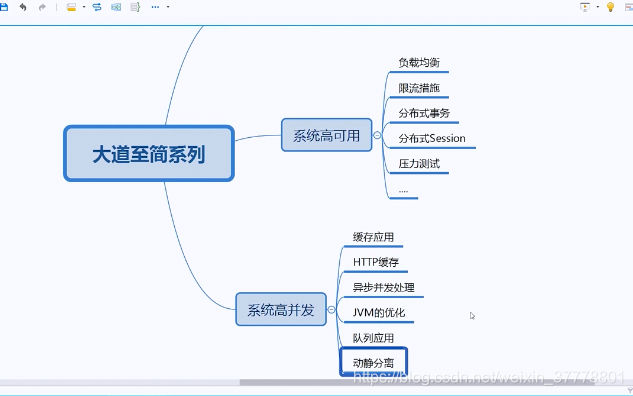Viewport: 633px width, 396px height.
Task: Select subtopic 队列应用
Action: pos(373,338)
